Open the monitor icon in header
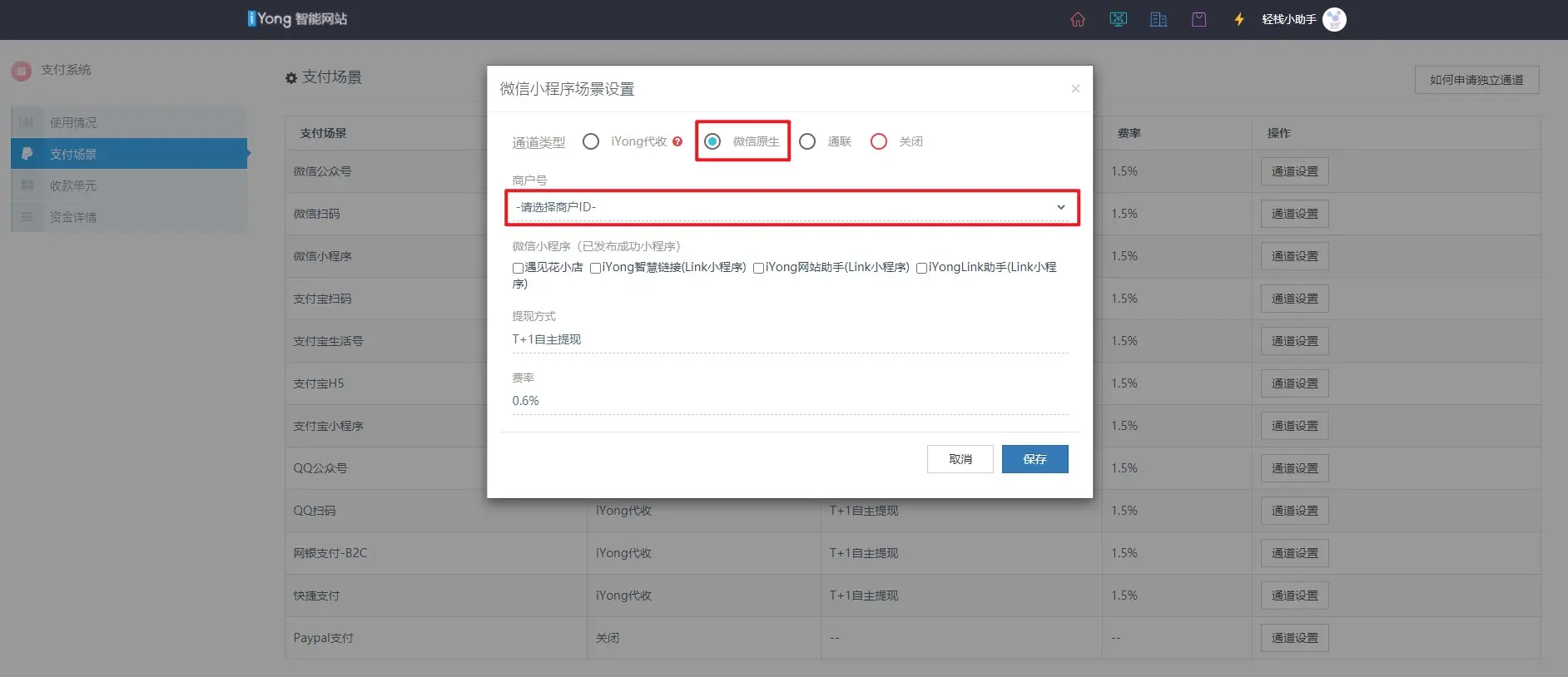 click(1119, 19)
